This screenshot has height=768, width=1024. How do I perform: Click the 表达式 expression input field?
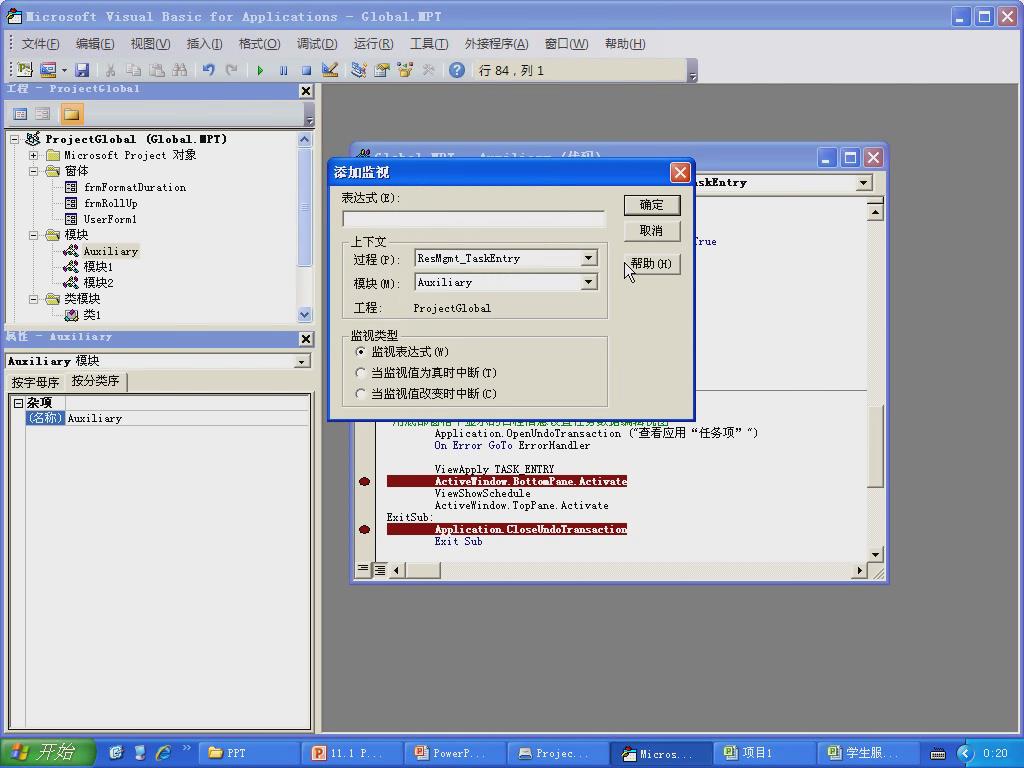tap(473, 219)
